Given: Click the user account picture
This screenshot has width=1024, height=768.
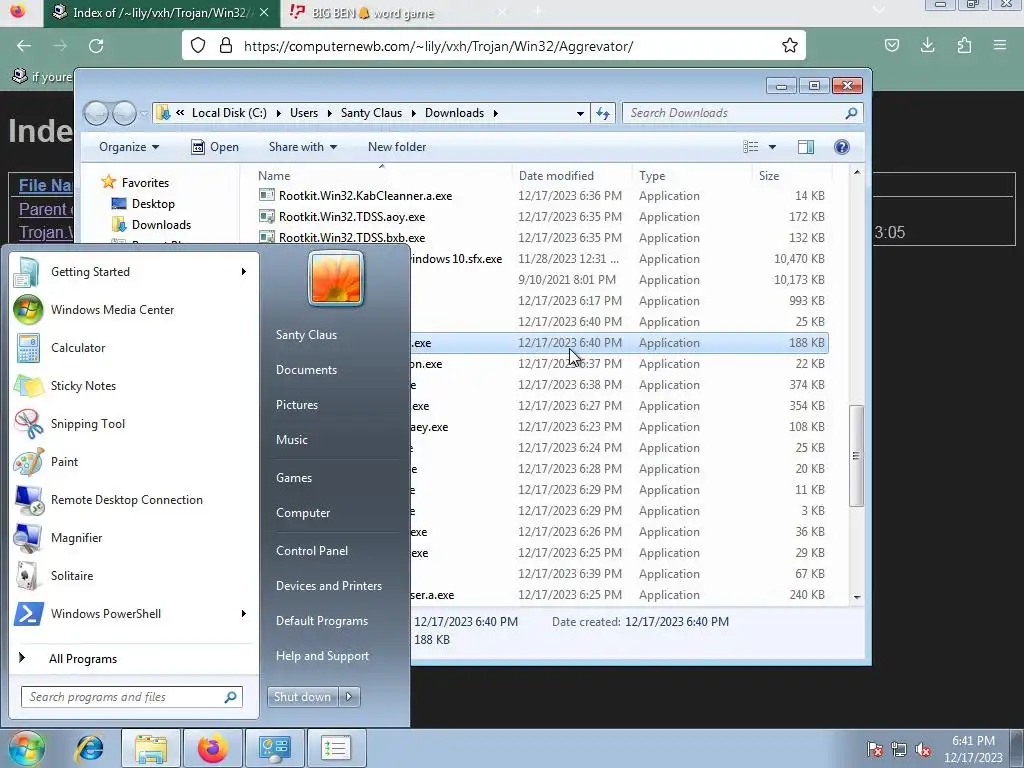Looking at the screenshot, I should 336,278.
